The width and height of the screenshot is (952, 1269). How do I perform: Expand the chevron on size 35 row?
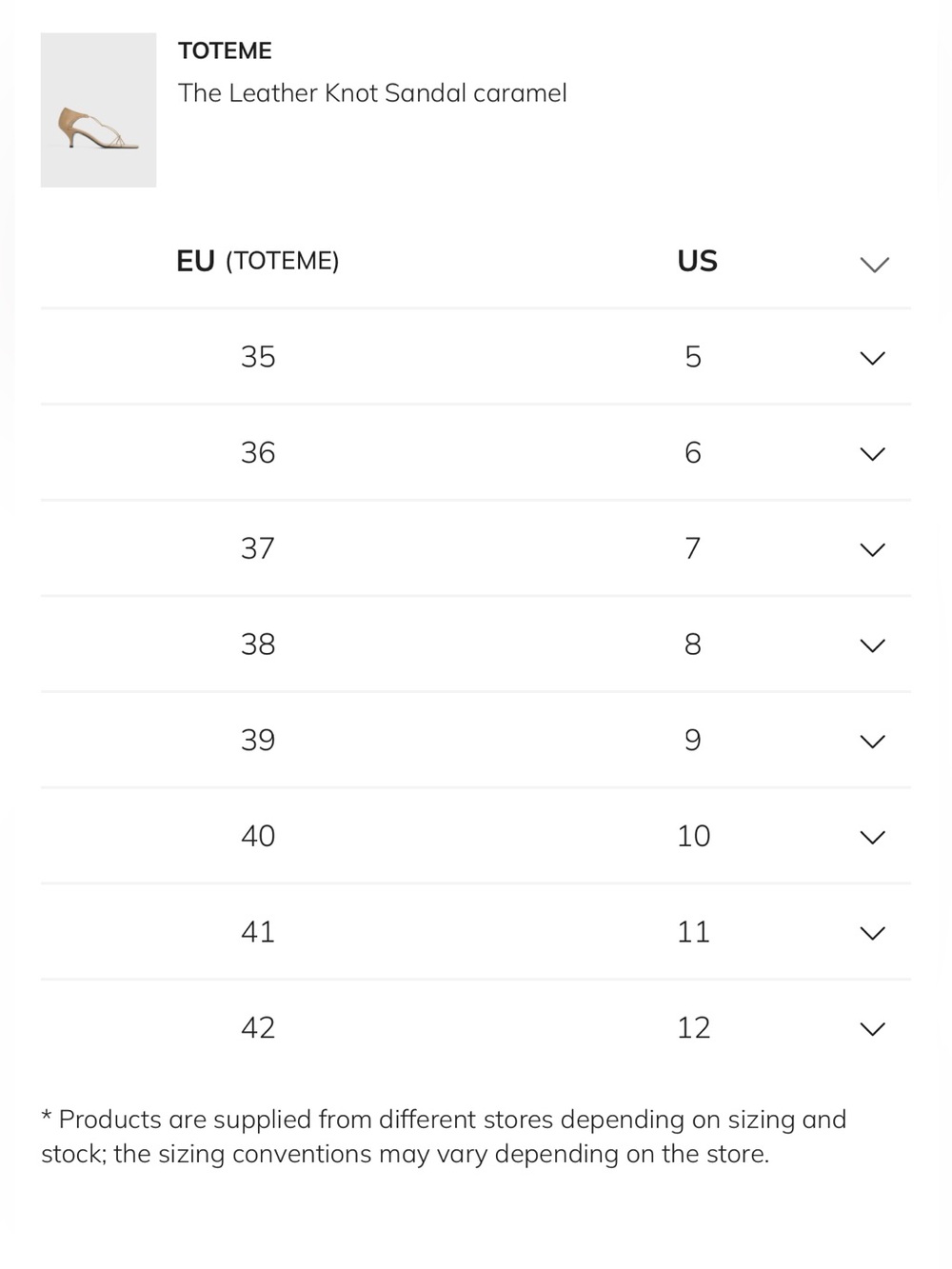872,358
